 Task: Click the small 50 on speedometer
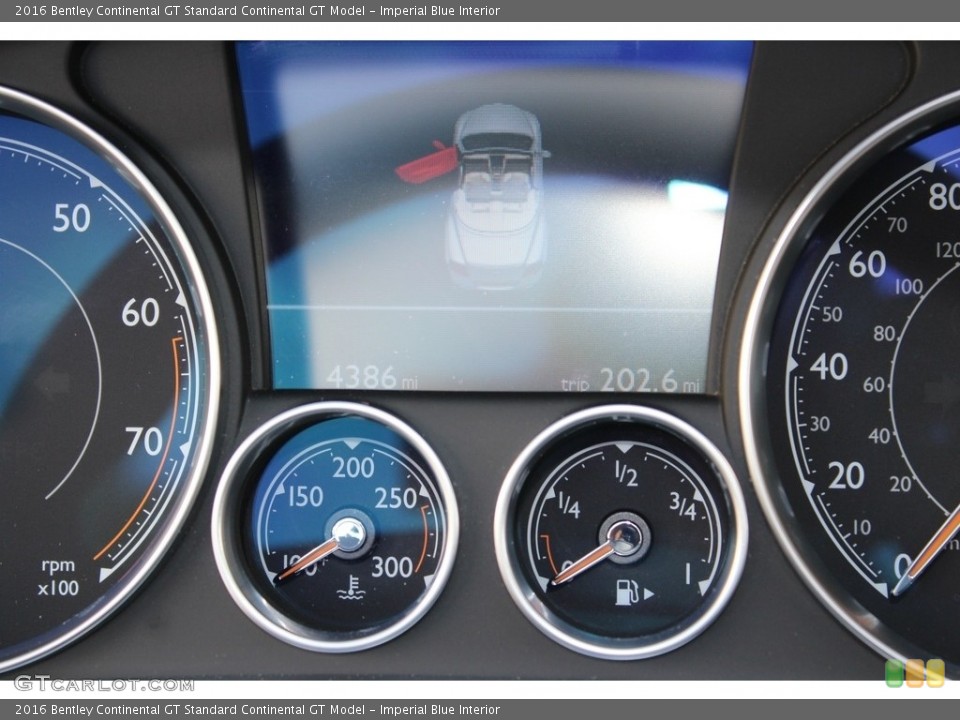(832, 314)
